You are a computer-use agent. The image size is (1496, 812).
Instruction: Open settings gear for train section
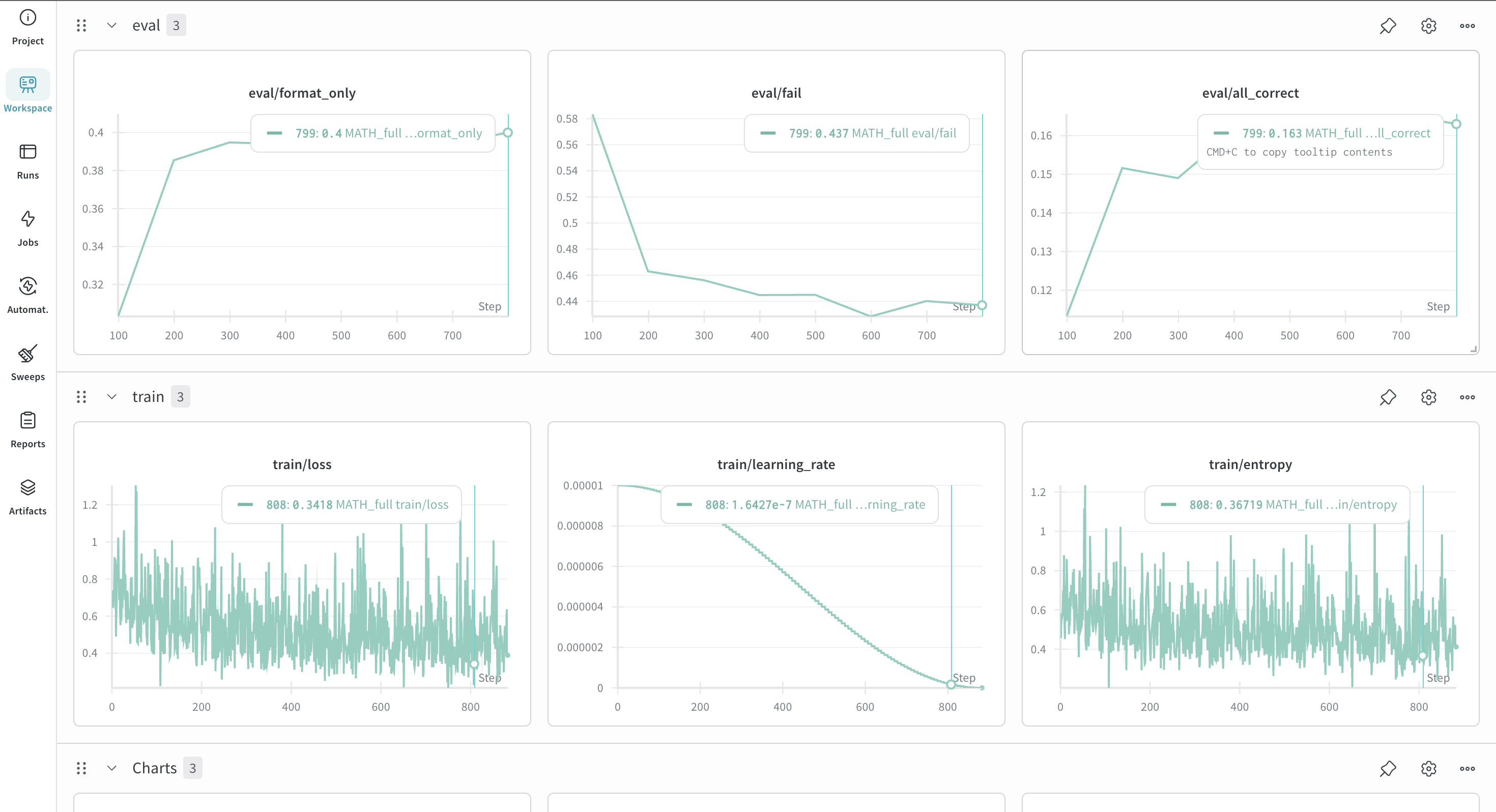1428,397
